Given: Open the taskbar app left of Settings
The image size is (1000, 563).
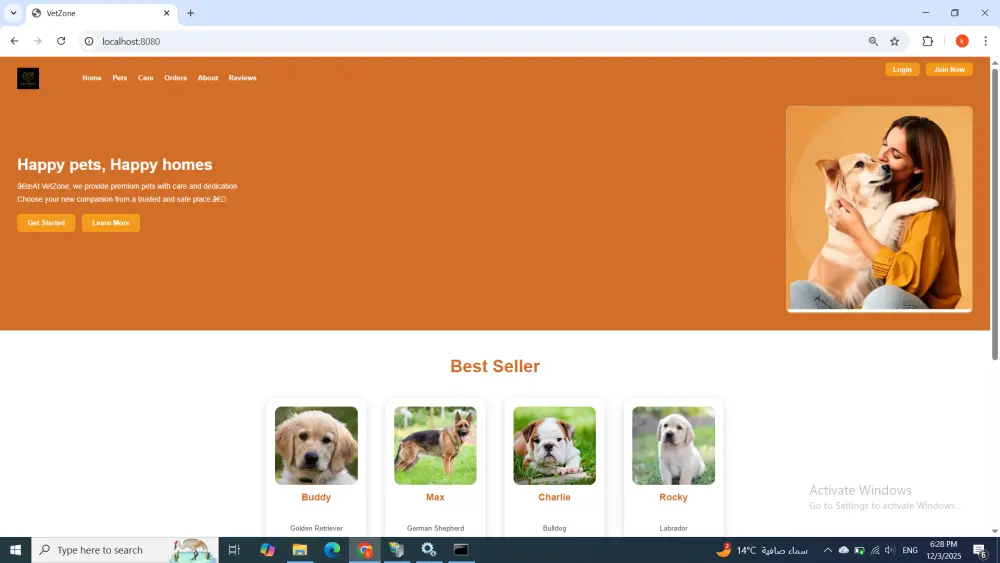Looking at the screenshot, I should pos(397,550).
